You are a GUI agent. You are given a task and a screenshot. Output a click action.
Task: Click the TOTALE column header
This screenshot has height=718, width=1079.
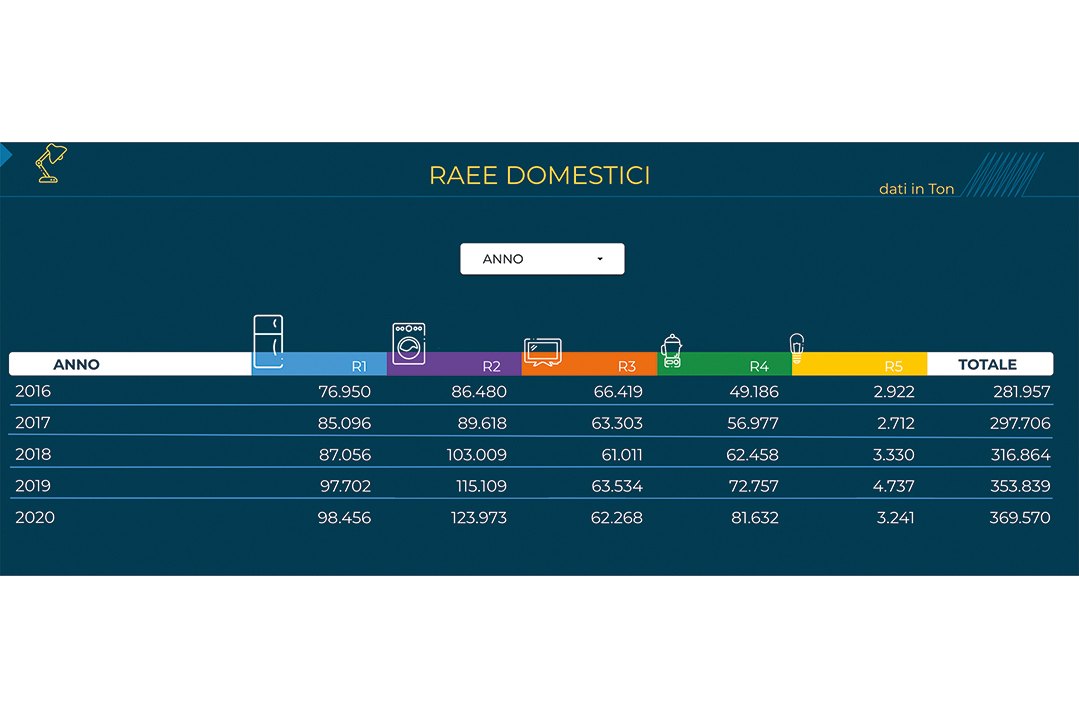[x=988, y=365]
